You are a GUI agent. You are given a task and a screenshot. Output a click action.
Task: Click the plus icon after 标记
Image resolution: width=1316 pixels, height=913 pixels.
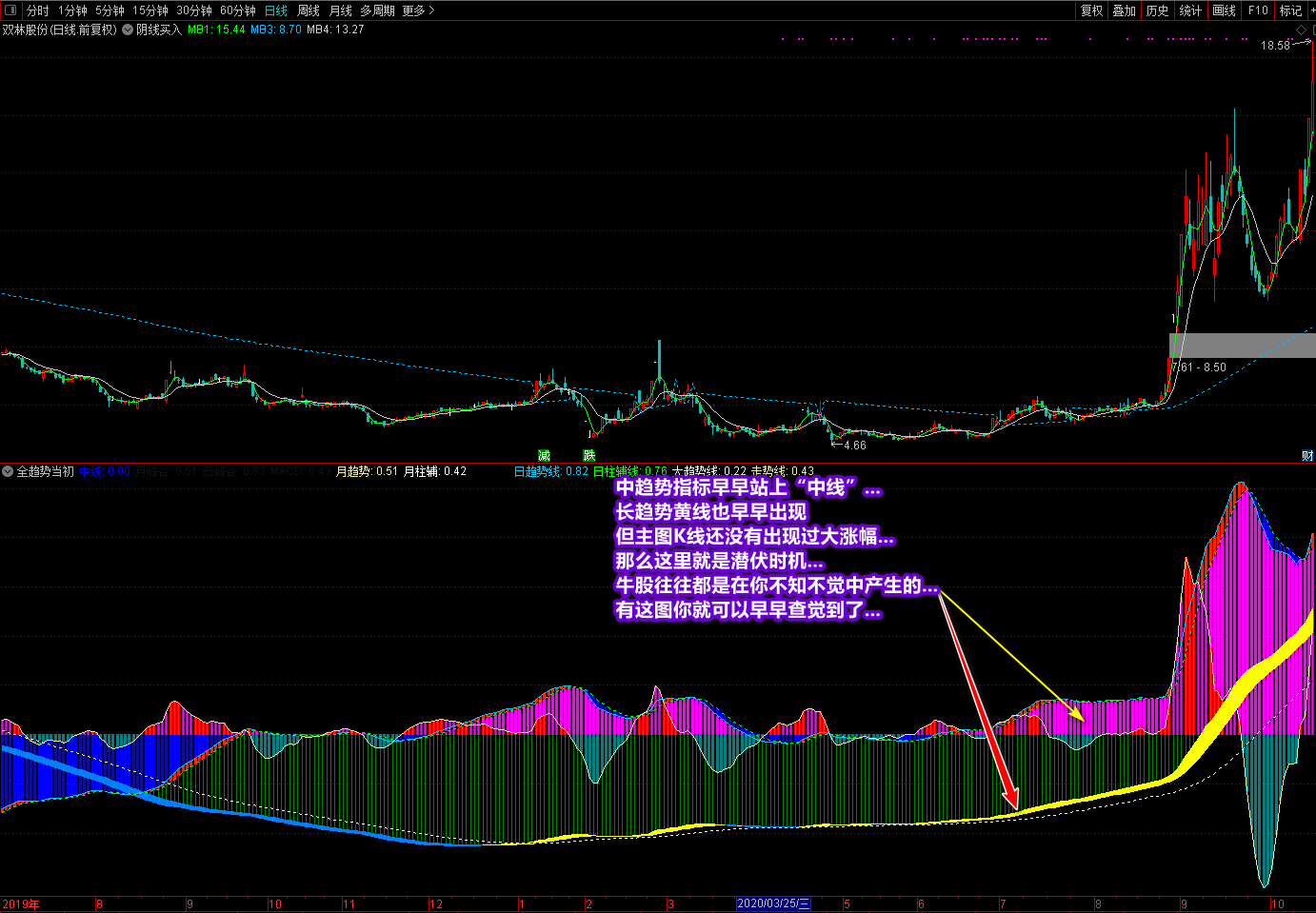[x=1312, y=10]
